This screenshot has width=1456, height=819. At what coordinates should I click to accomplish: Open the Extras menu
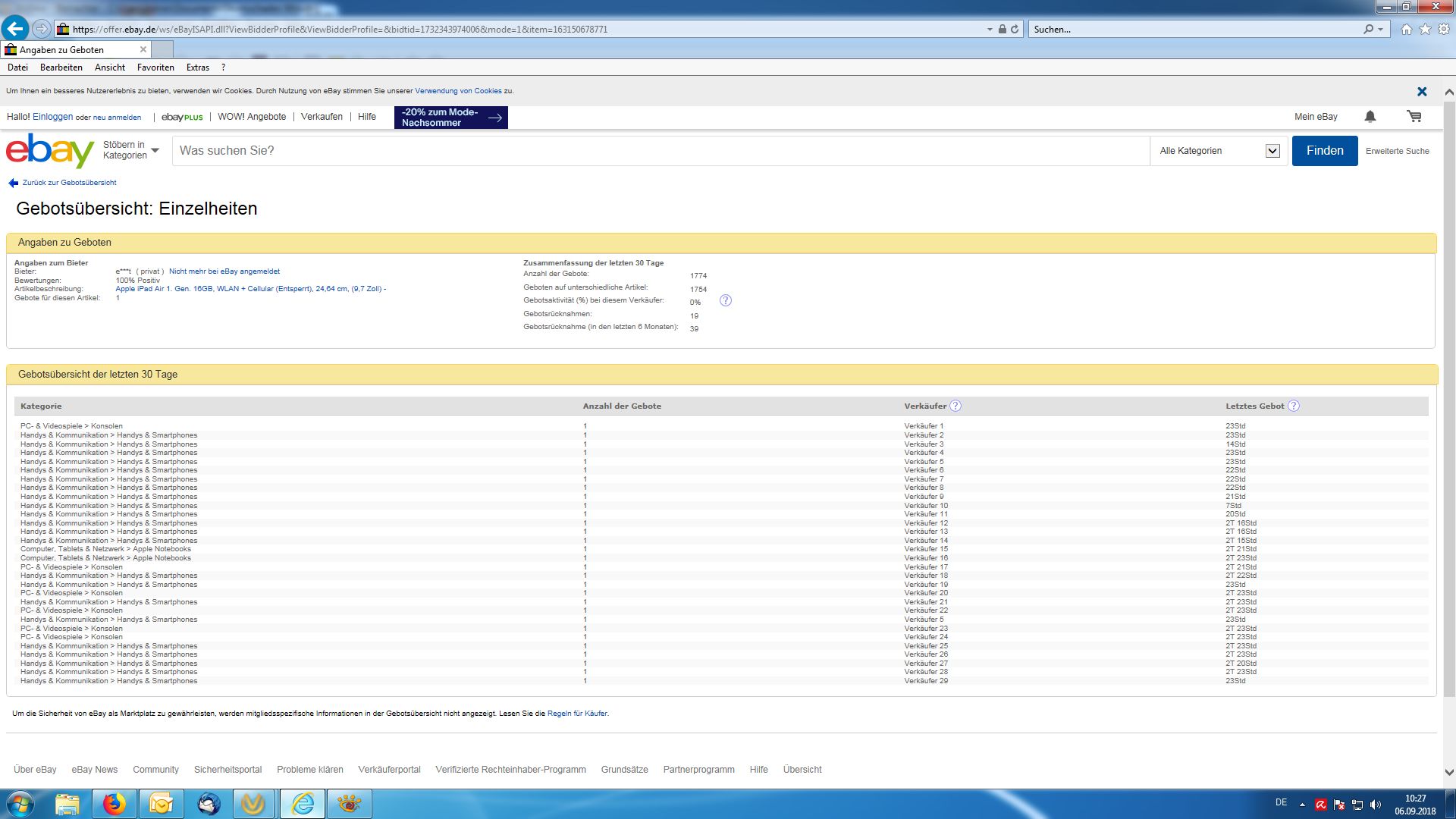(x=197, y=67)
